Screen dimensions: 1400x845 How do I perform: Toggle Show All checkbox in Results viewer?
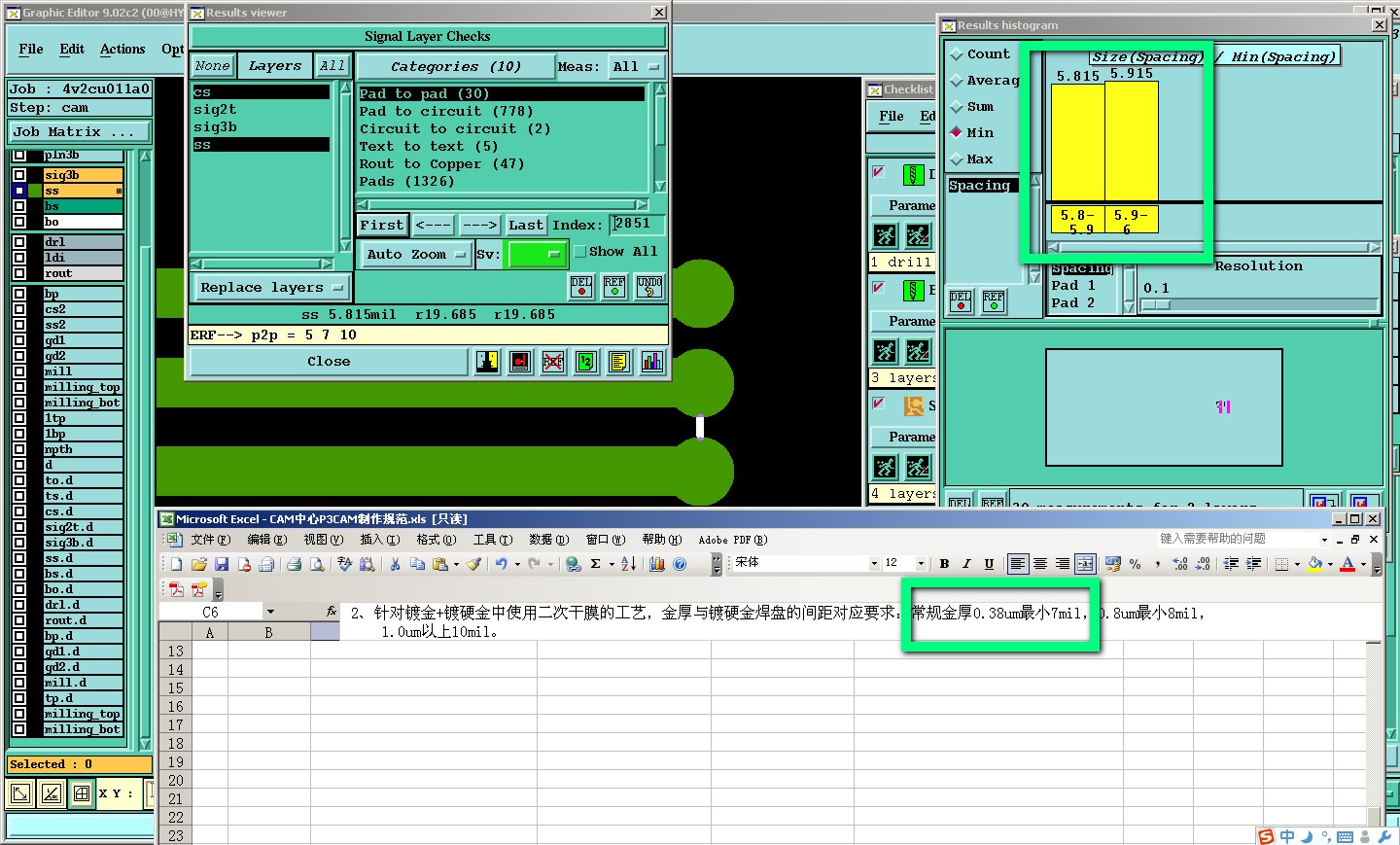pyautogui.click(x=580, y=252)
